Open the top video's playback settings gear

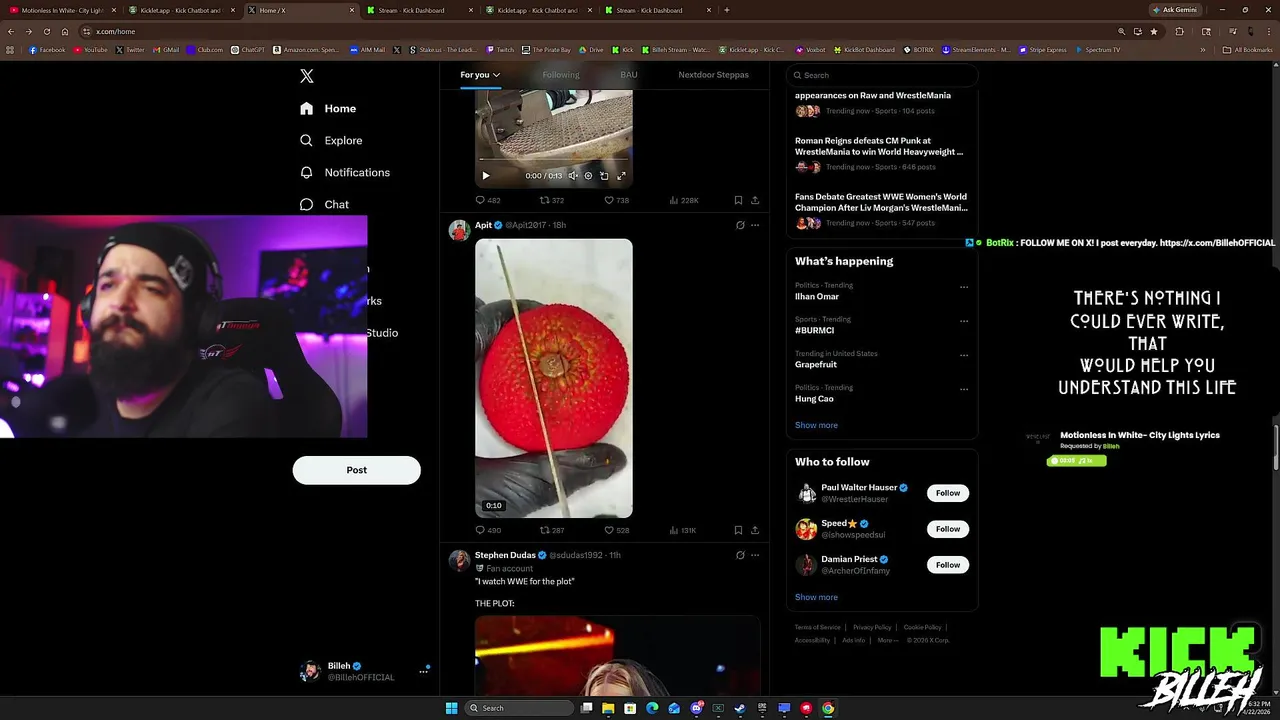[x=588, y=175]
